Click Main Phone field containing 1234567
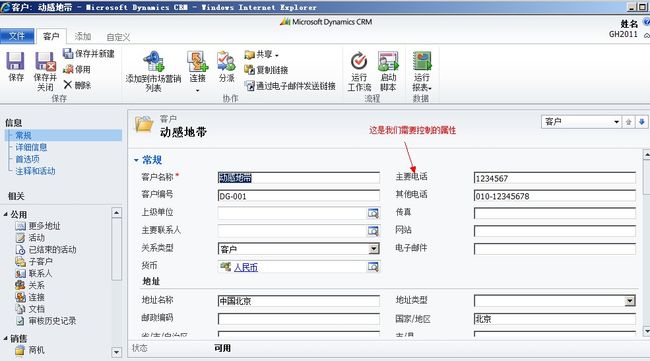Viewport: 650px width, 361px height. pos(555,178)
